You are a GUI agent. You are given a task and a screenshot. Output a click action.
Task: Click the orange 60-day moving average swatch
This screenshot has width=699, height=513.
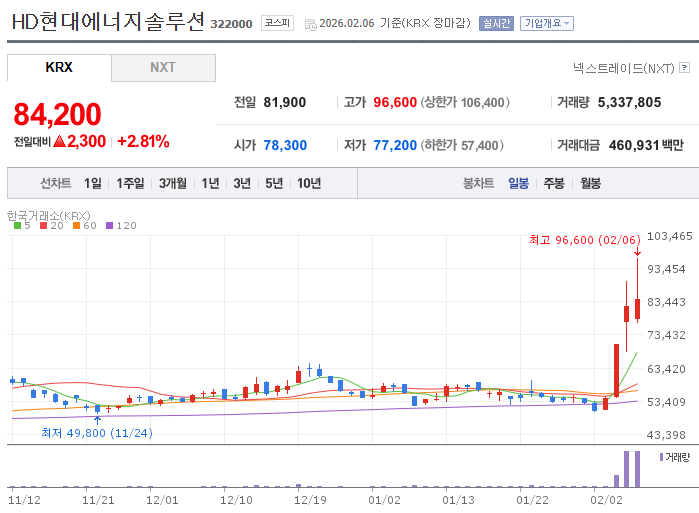click(76, 226)
